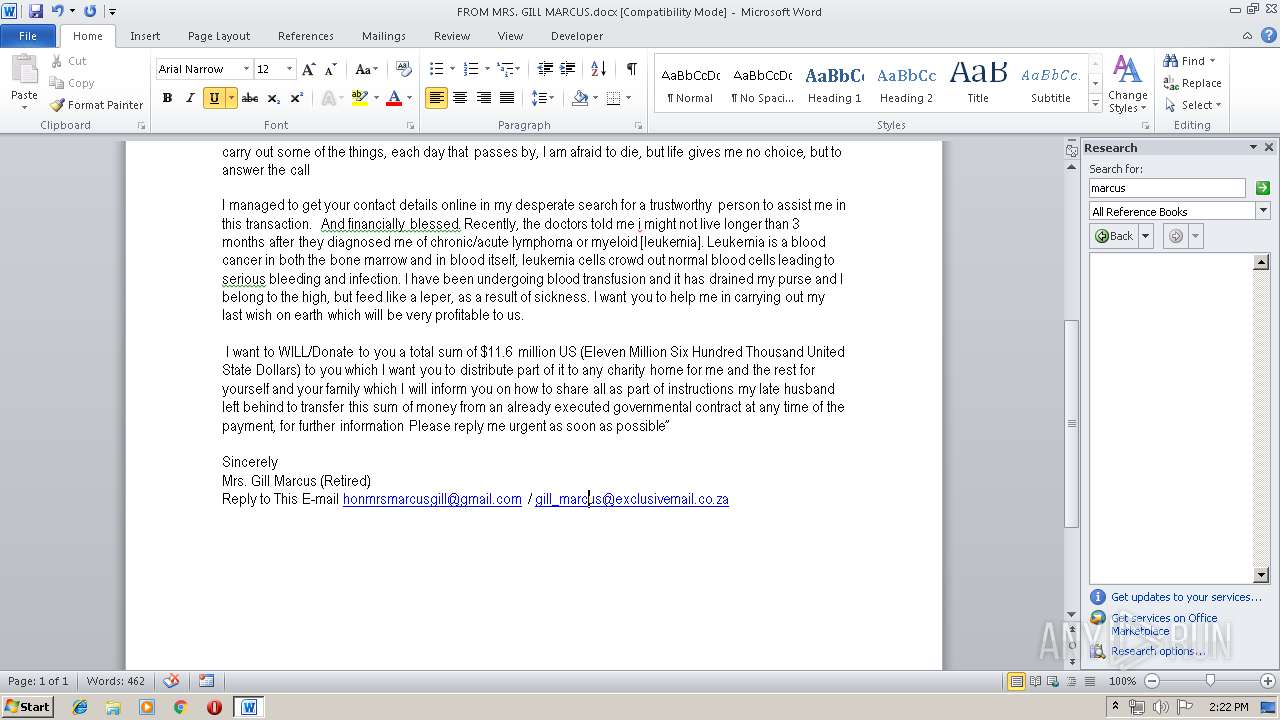Toggle Subscript formatting
Screen dimensions: 1280x720
click(x=273, y=98)
